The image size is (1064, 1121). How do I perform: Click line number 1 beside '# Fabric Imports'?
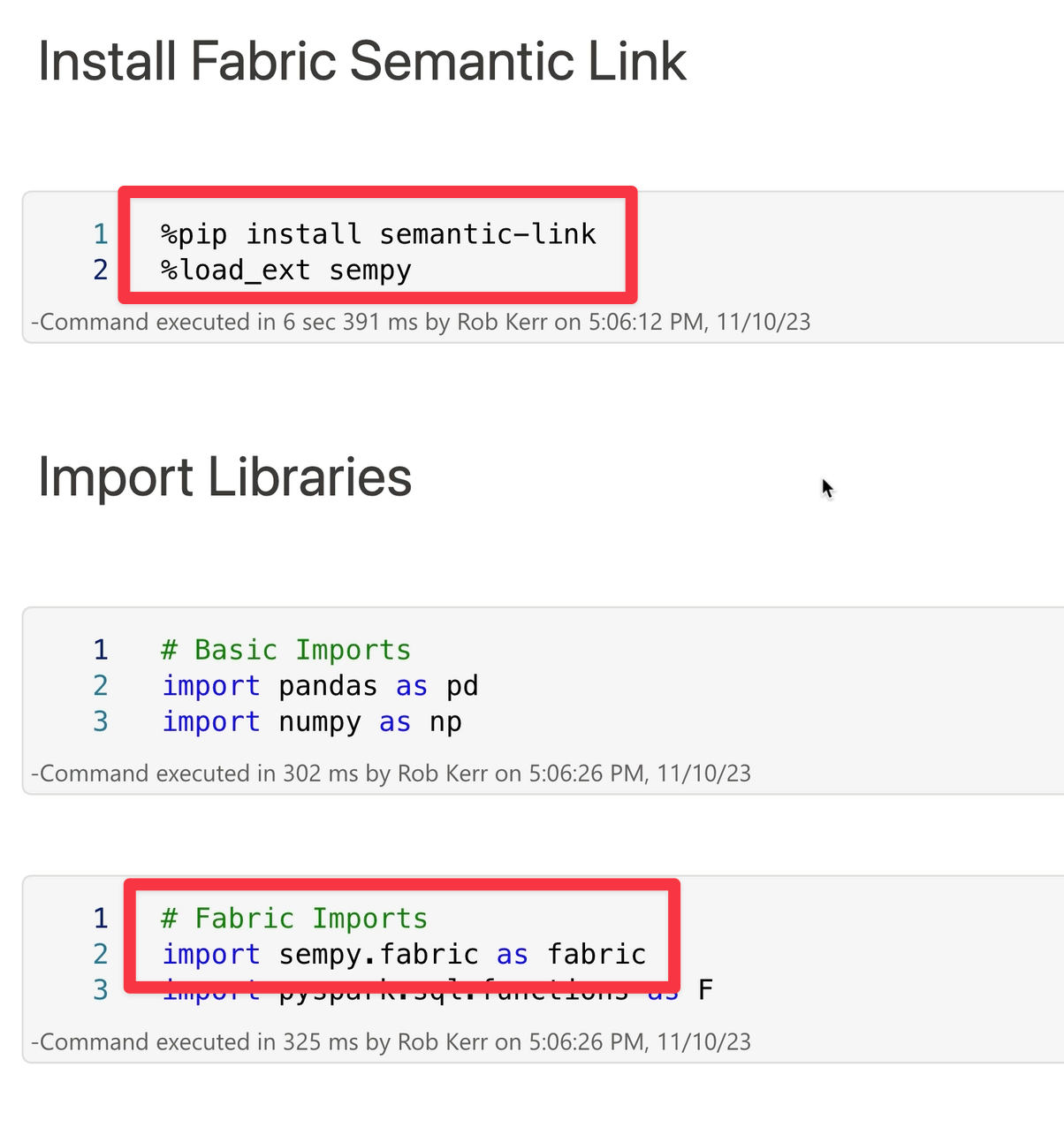click(x=101, y=919)
